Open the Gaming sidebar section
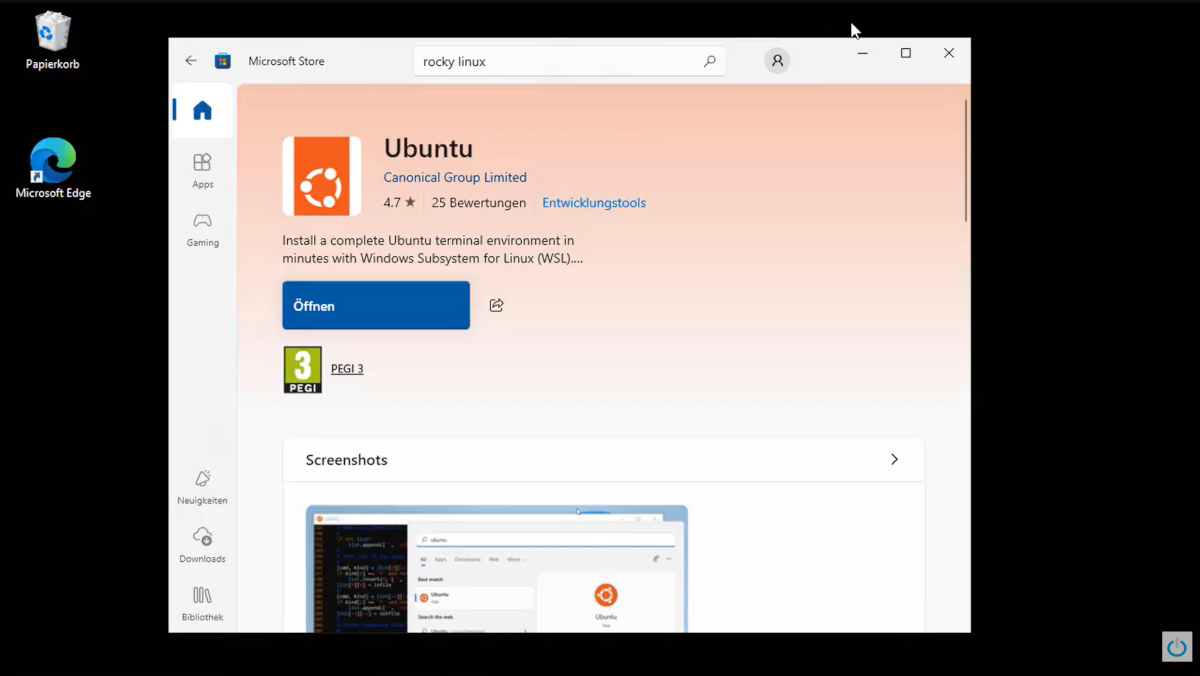The image size is (1200, 676). coord(202,228)
